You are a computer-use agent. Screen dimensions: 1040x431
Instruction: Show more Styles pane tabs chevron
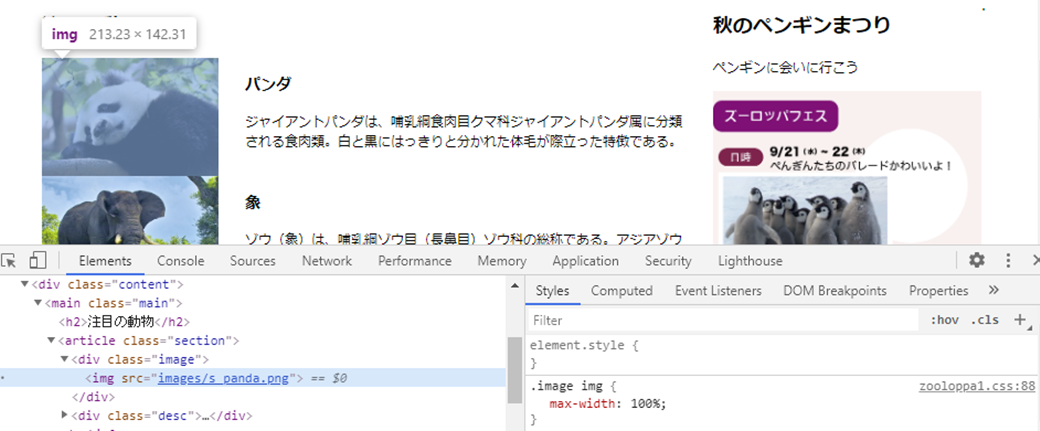pyautogui.click(x=994, y=290)
